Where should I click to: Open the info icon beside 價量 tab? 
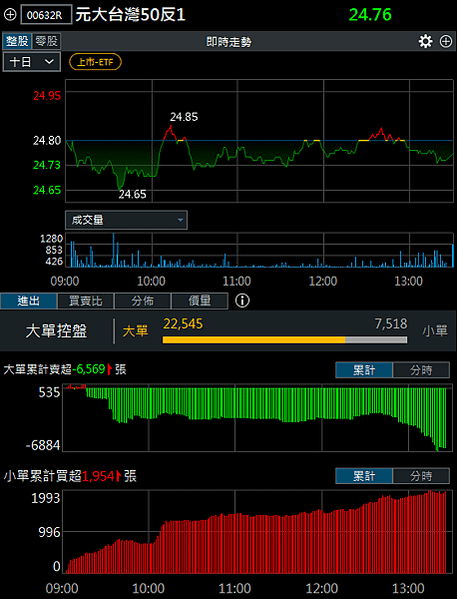(242, 301)
